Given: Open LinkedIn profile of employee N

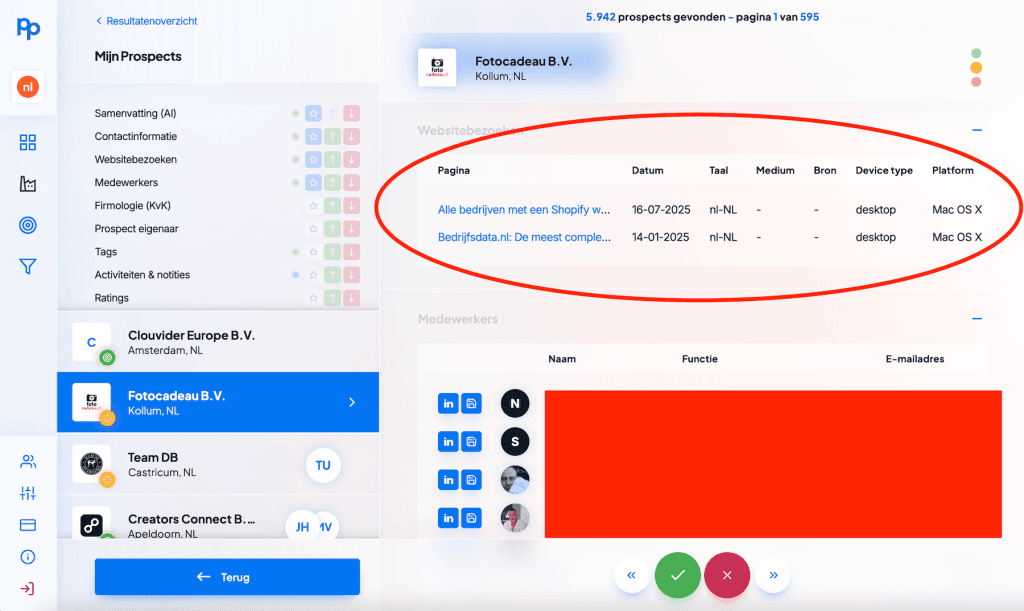Looking at the screenshot, I should pos(448,403).
